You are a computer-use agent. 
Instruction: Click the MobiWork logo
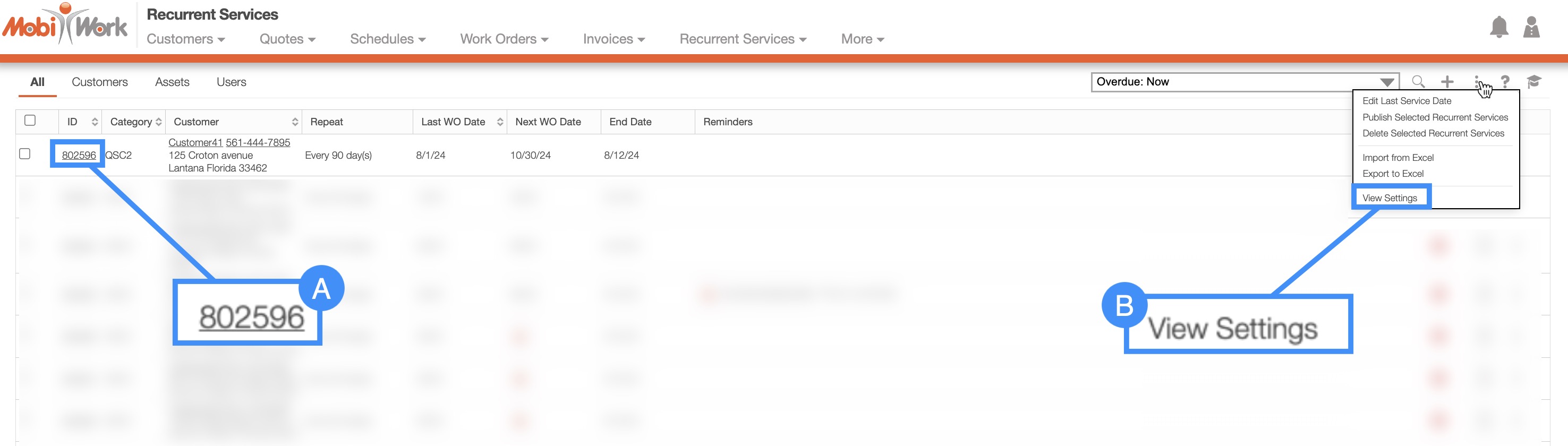65,25
